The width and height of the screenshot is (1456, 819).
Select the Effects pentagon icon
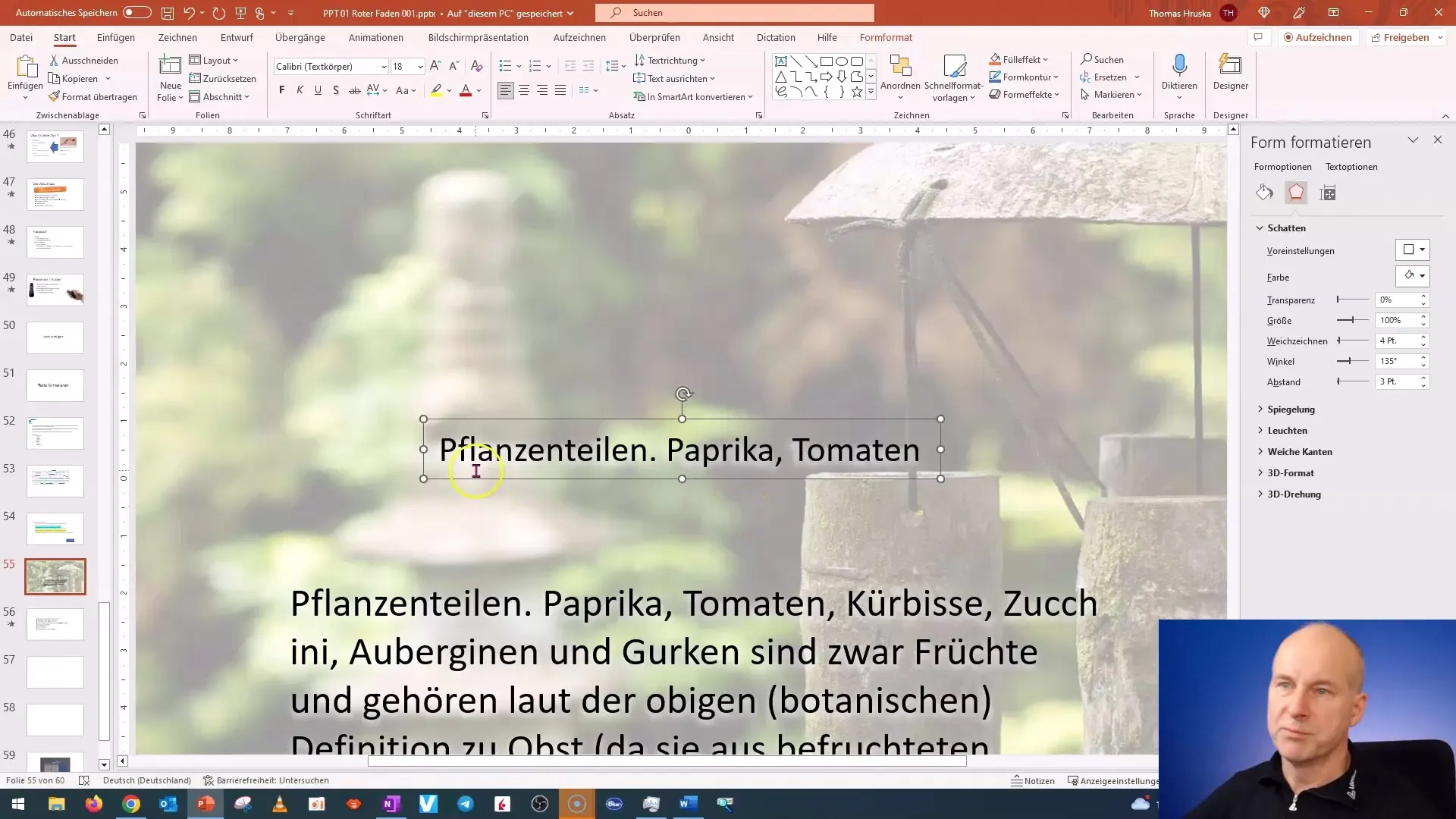pos(1296,193)
